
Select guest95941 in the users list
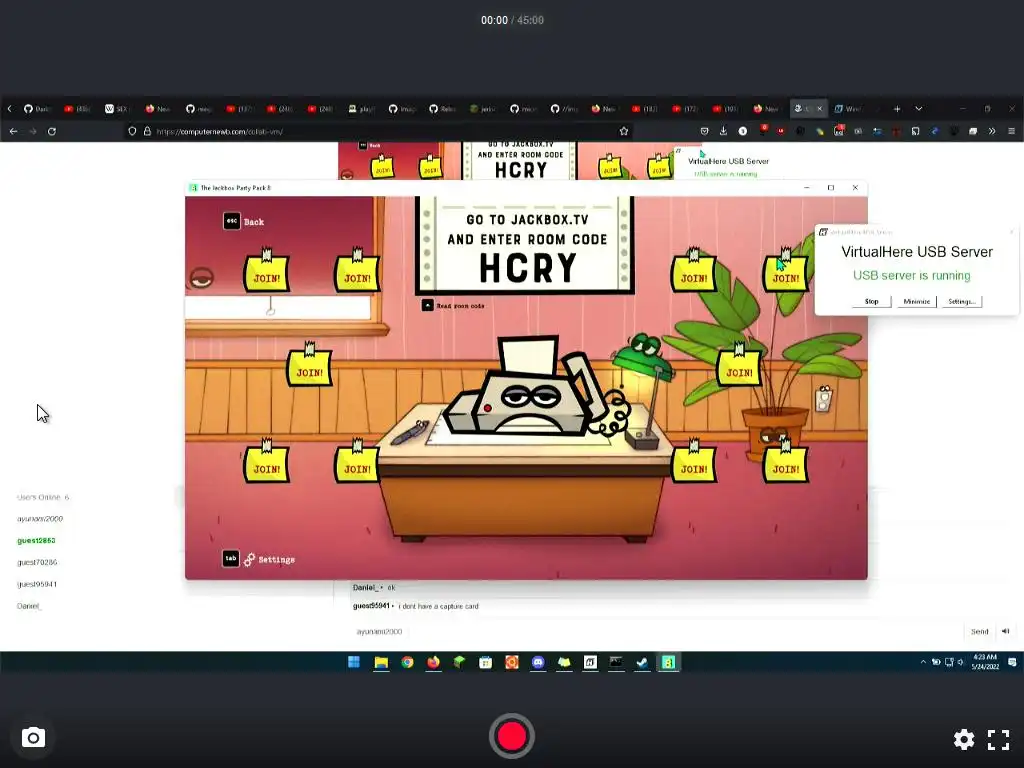(x=37, y=584)
